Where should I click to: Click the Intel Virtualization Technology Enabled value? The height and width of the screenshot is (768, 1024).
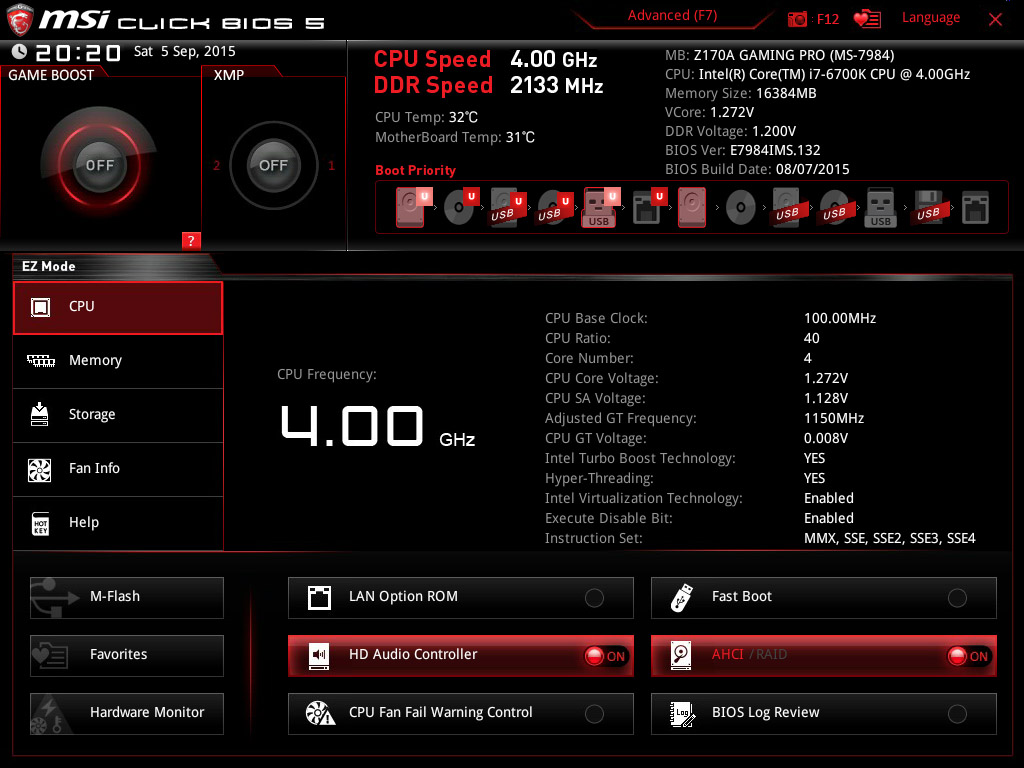click(829, 498)
